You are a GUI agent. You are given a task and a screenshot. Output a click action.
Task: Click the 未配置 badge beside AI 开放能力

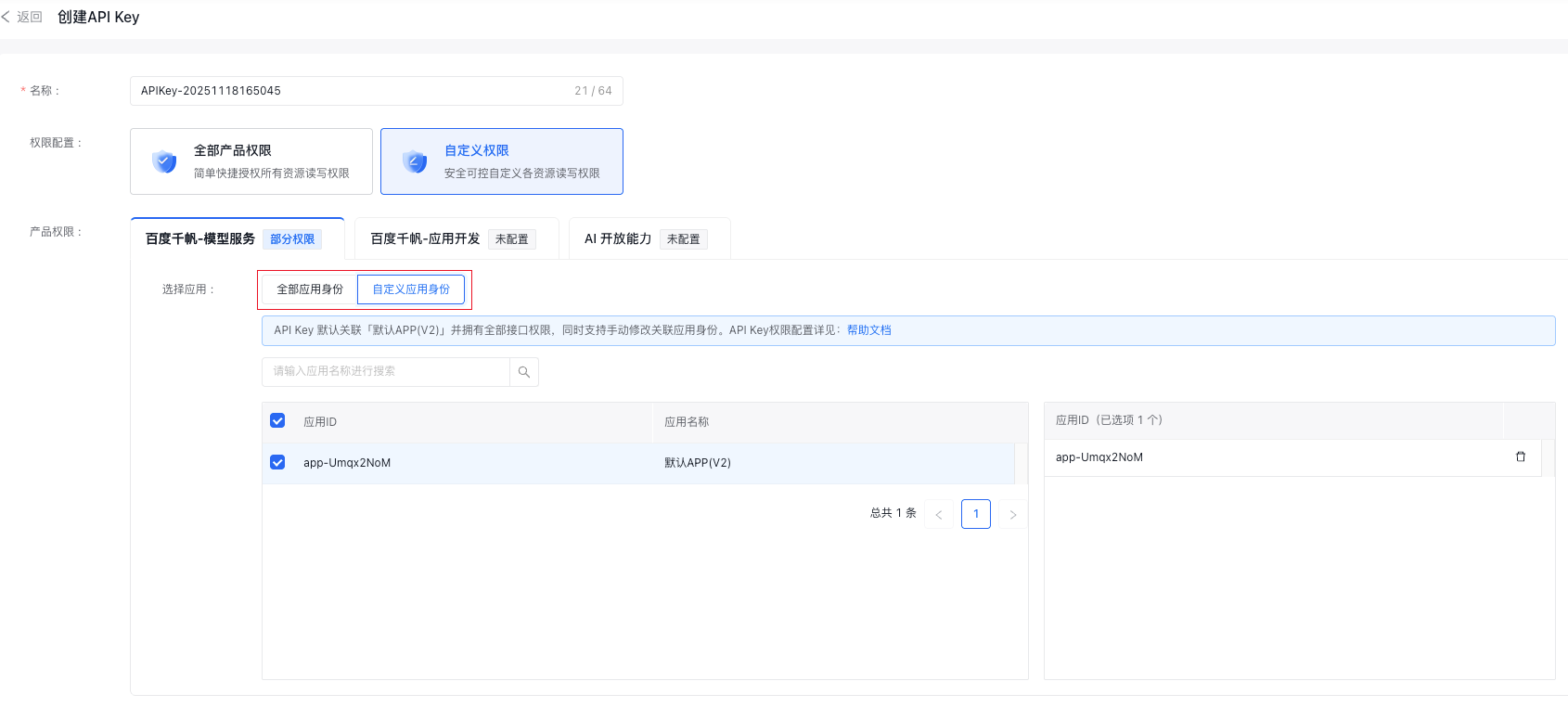pyautogui.click(x=684, y=239)
